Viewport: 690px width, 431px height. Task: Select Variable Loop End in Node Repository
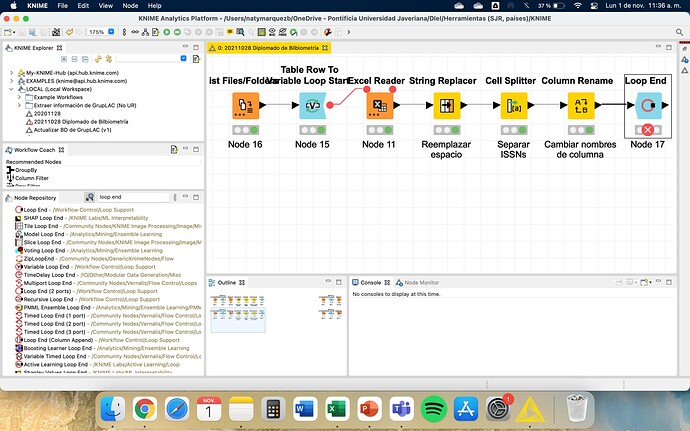(46, 267)
